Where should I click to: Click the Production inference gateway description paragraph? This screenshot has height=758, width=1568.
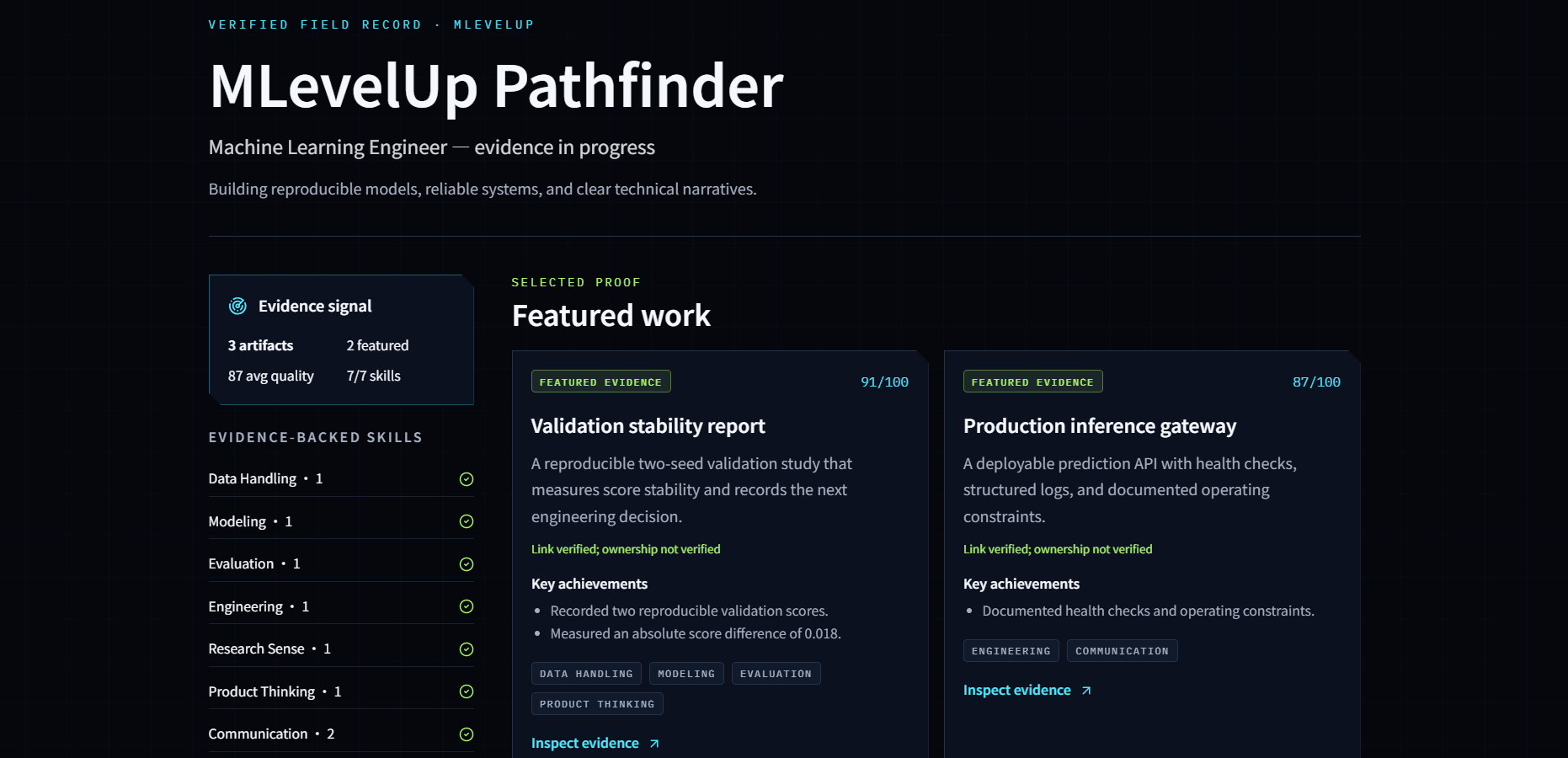1130,490
